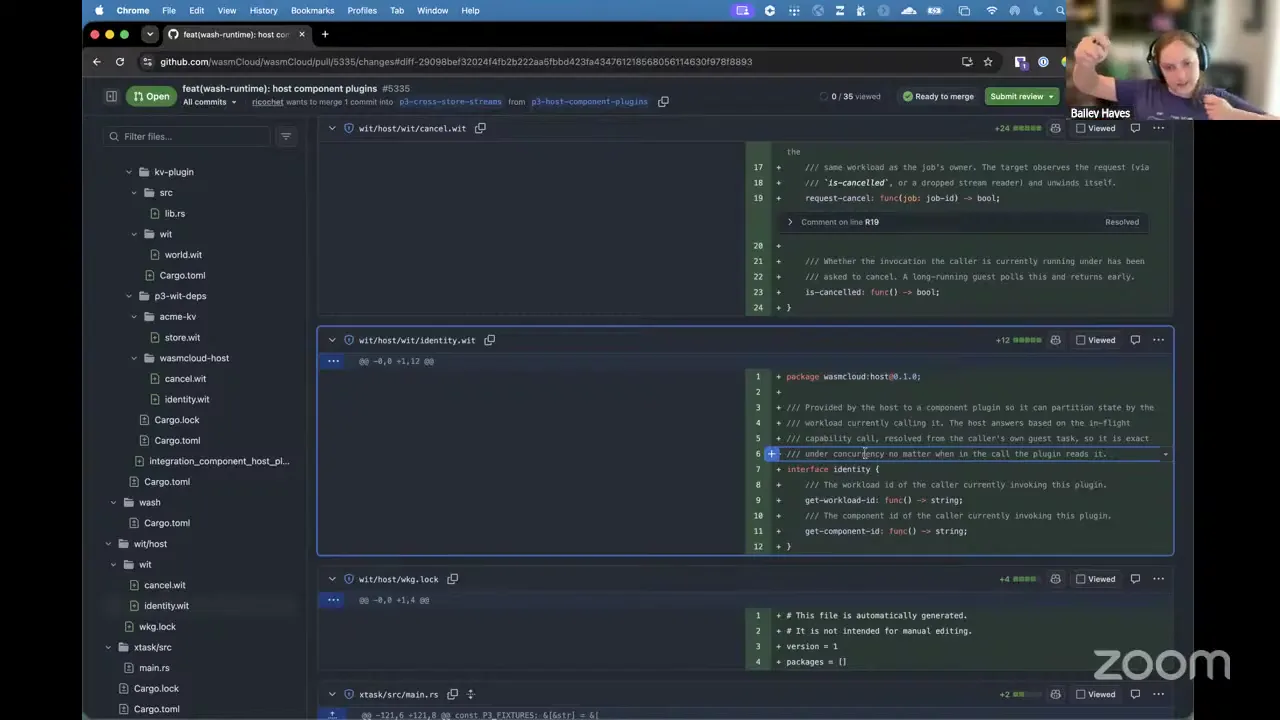Click the browser back arrow

coord(97,62)
